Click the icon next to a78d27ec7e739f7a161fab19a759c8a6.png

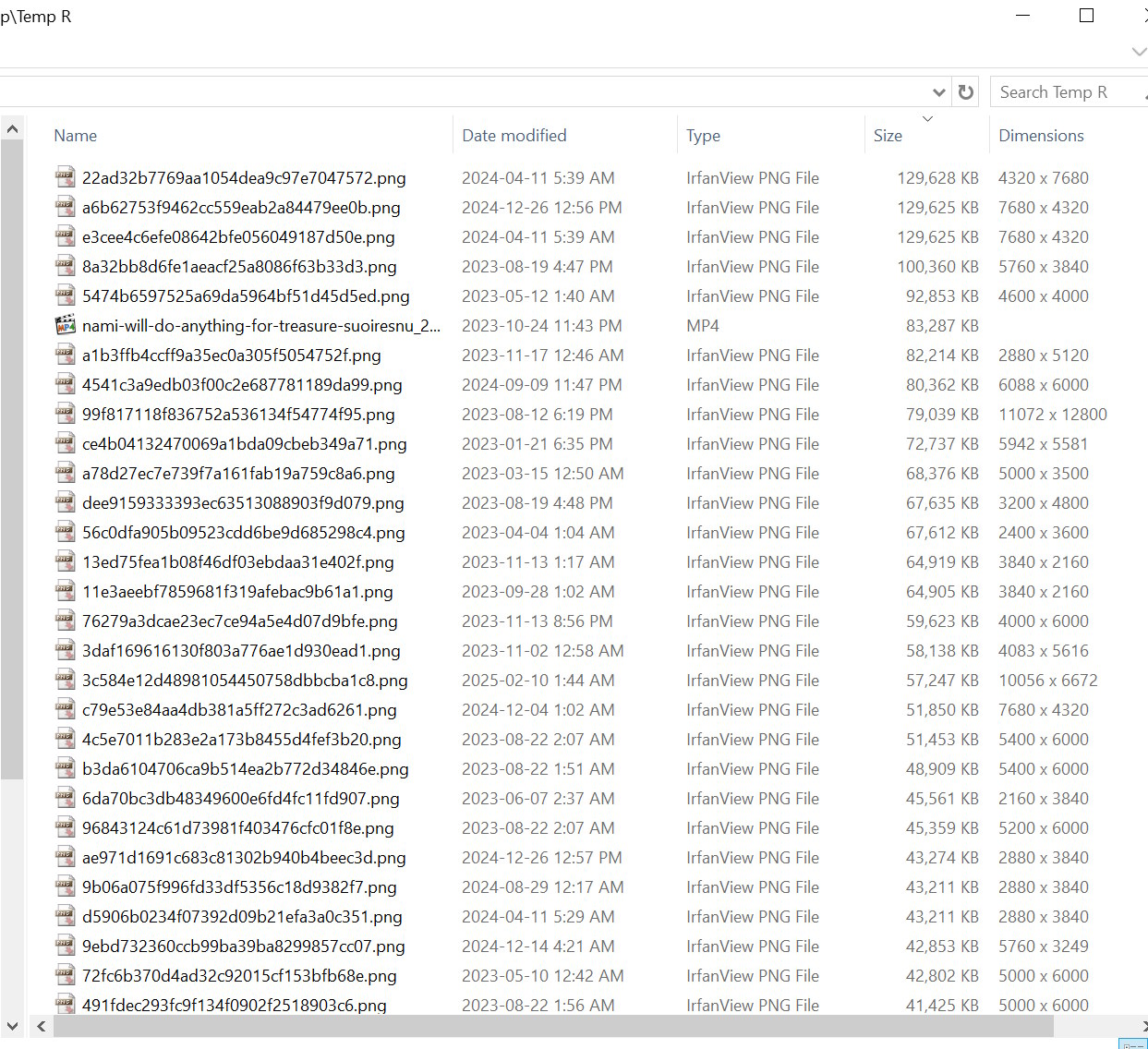click(x=65, y=472)
